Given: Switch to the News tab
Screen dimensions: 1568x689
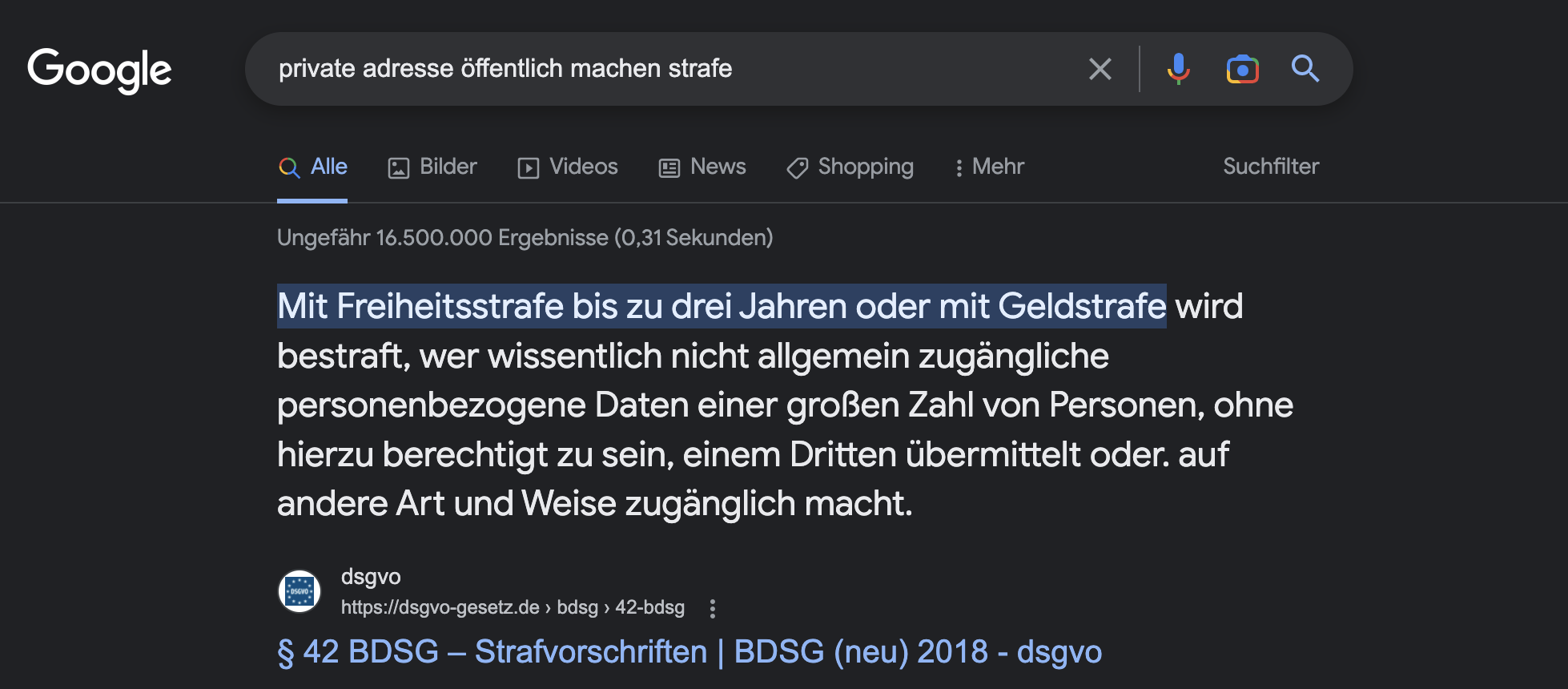Looking at the screenshot, I should click(702, 167).
